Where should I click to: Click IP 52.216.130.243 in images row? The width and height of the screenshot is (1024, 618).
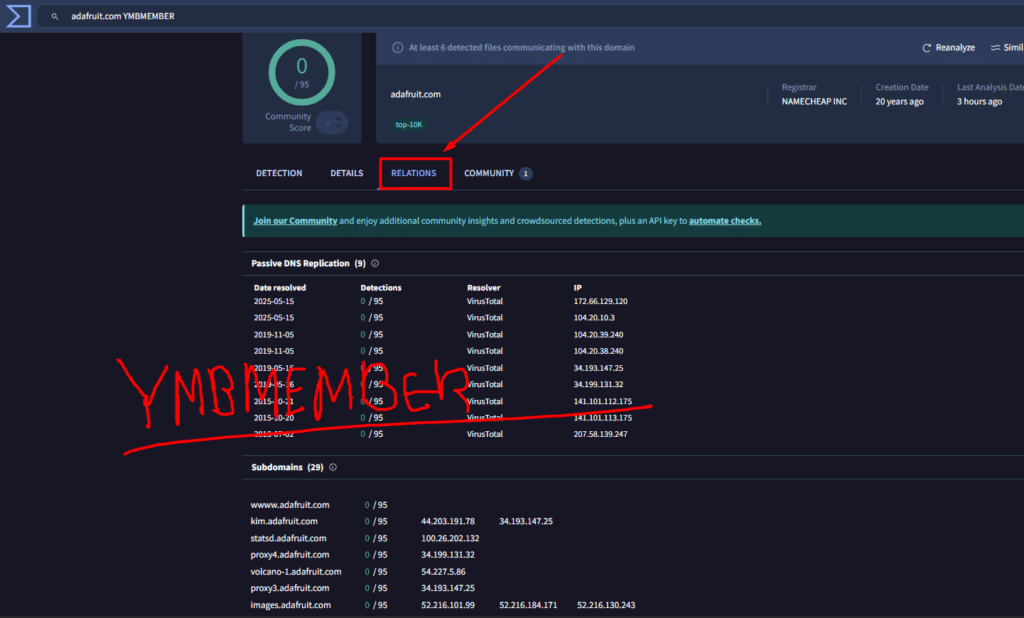click(606, 605)
